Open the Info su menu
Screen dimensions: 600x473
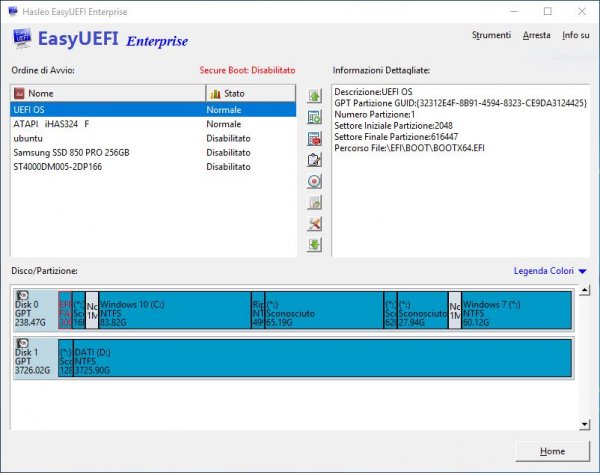click(576, 35)
